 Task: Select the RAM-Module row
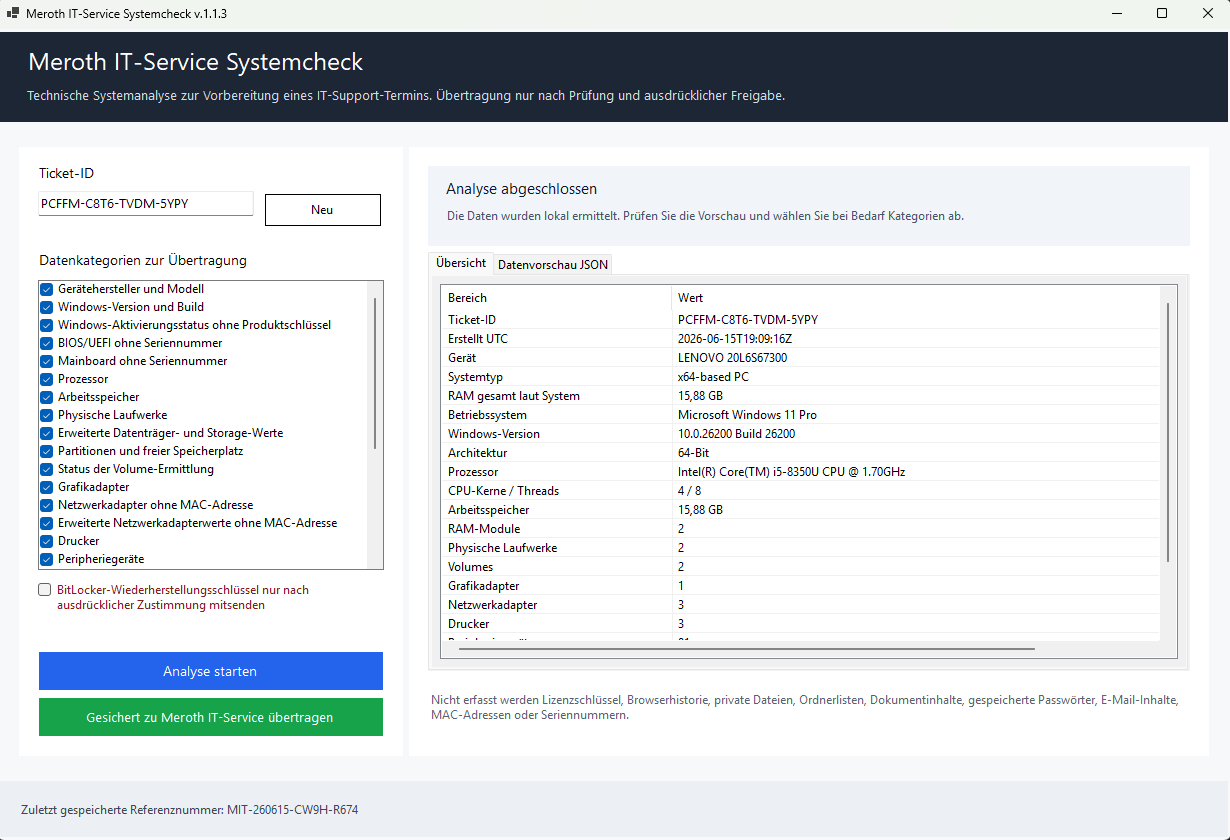[801, 529]
